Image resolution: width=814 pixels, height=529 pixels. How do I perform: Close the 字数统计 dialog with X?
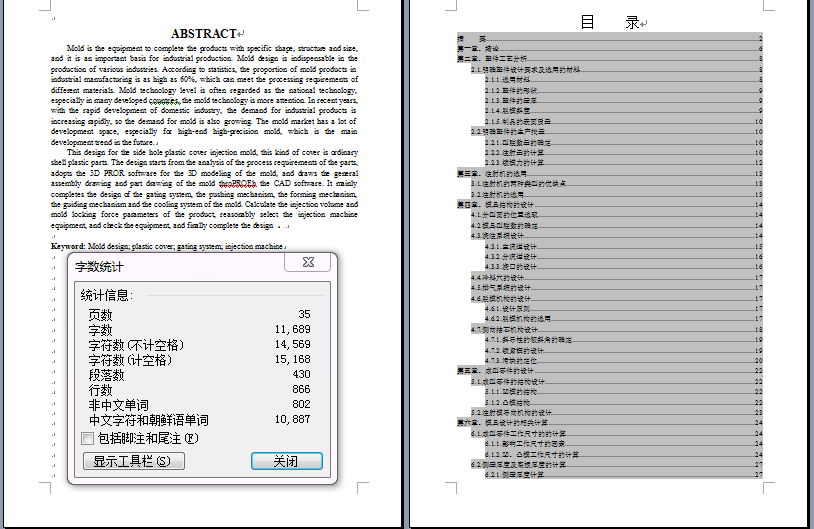pos(308,262)
